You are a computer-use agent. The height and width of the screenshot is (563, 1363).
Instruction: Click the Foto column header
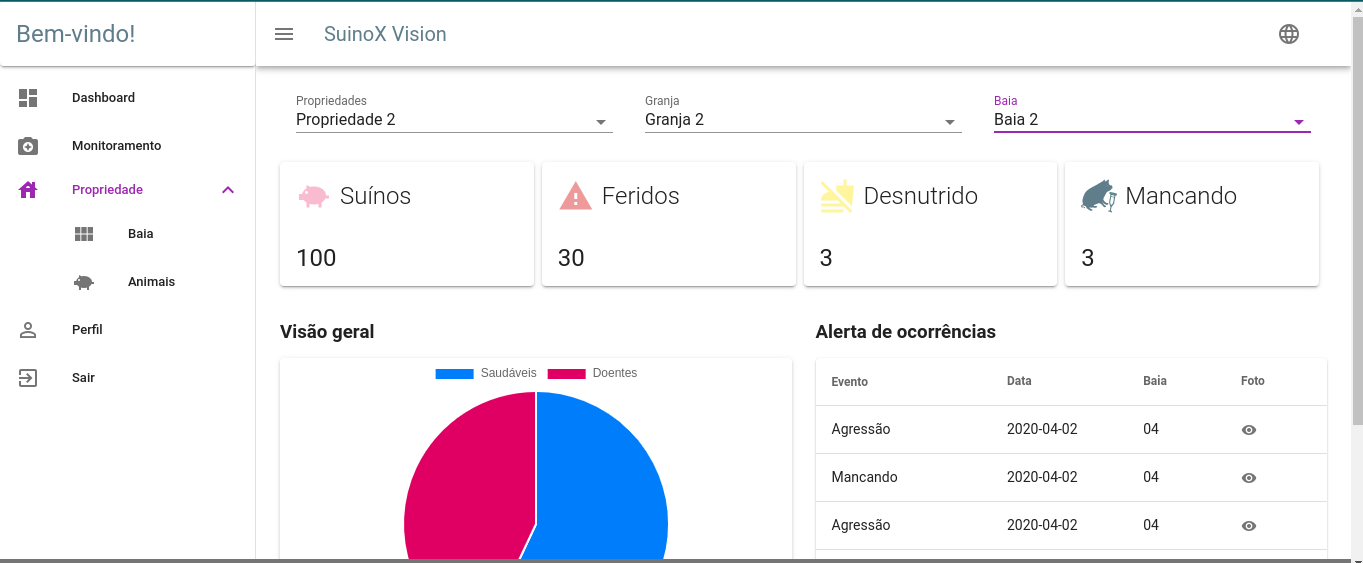coord(1253,381)
